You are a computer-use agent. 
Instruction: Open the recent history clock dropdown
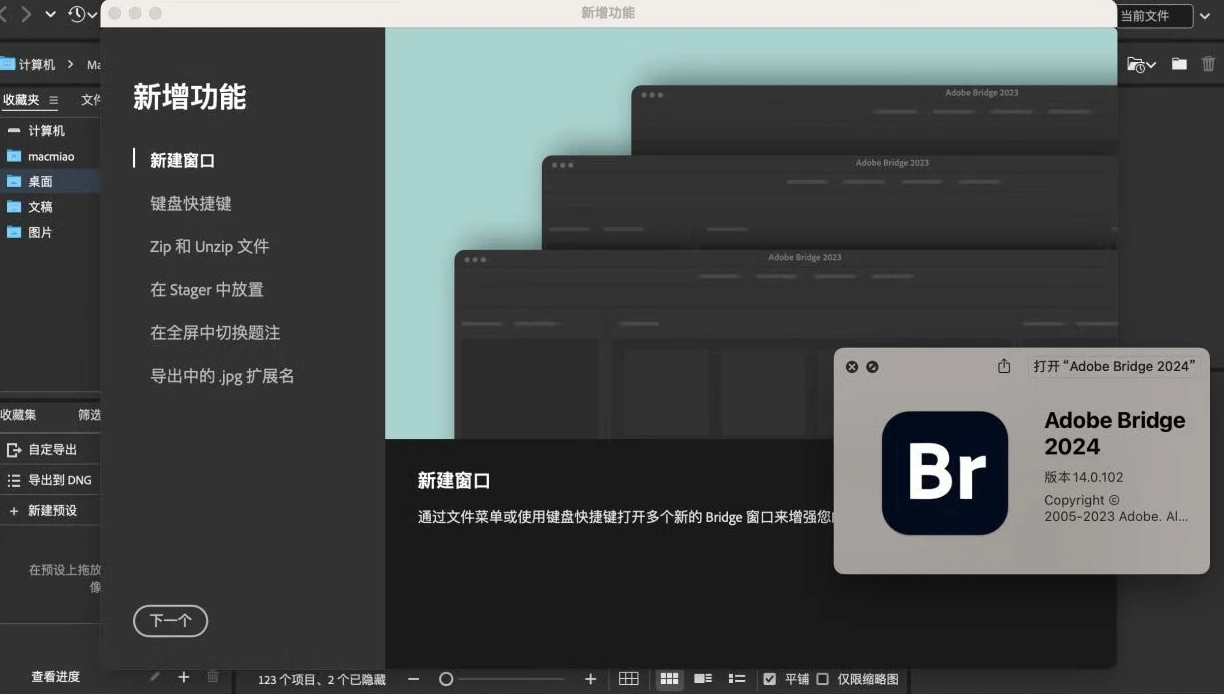tap(82, 14)
